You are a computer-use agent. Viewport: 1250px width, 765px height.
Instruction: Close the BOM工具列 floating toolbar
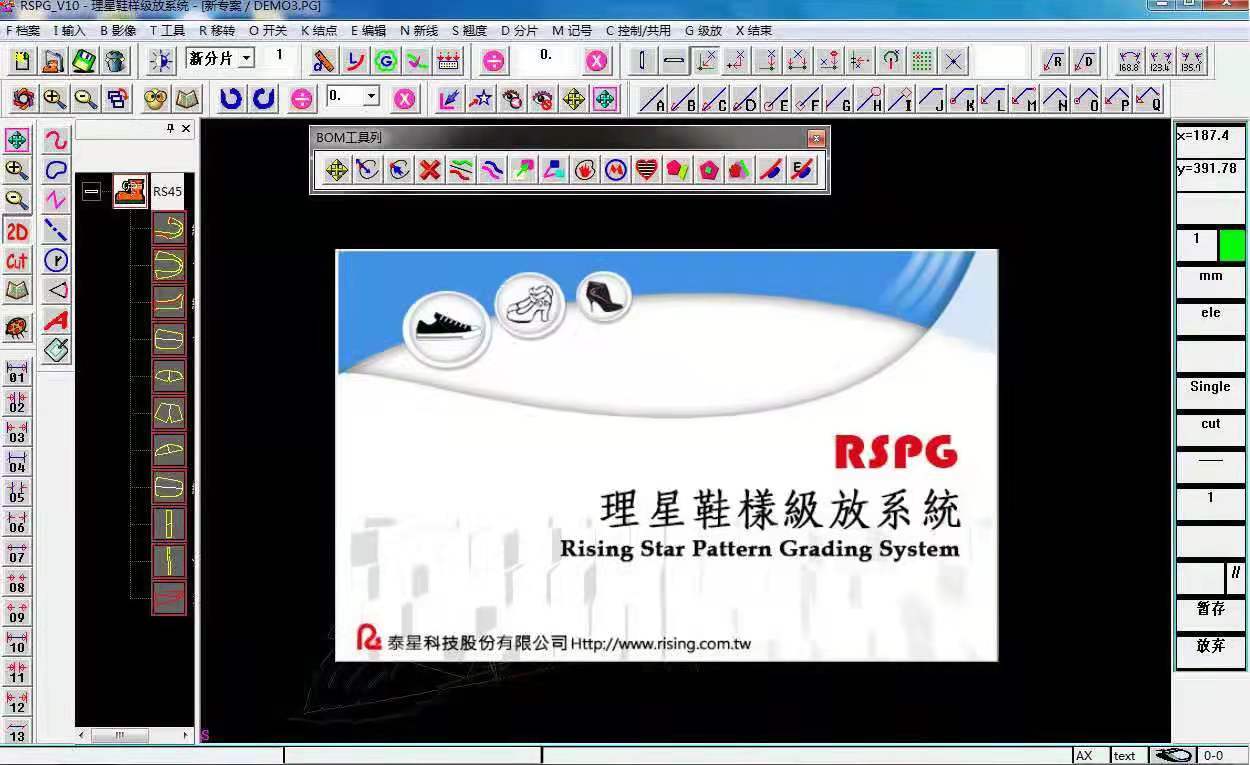[x=816, y=139]
